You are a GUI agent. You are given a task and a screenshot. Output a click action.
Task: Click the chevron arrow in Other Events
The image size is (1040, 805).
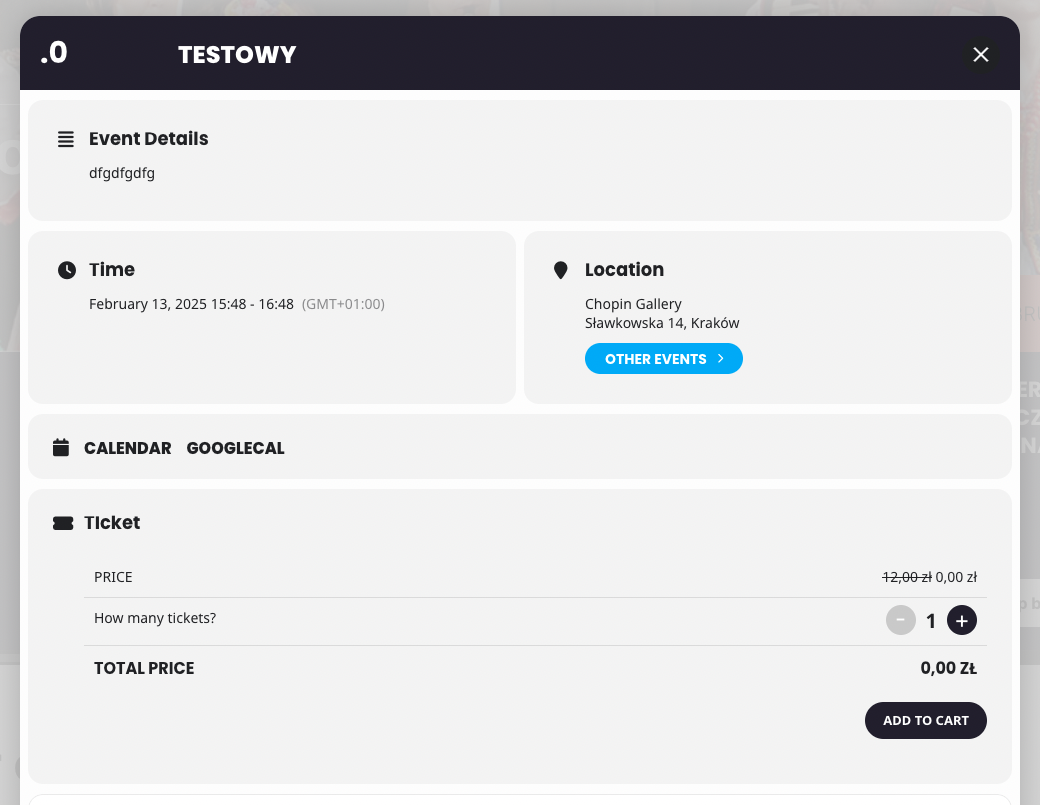[720, 358]
